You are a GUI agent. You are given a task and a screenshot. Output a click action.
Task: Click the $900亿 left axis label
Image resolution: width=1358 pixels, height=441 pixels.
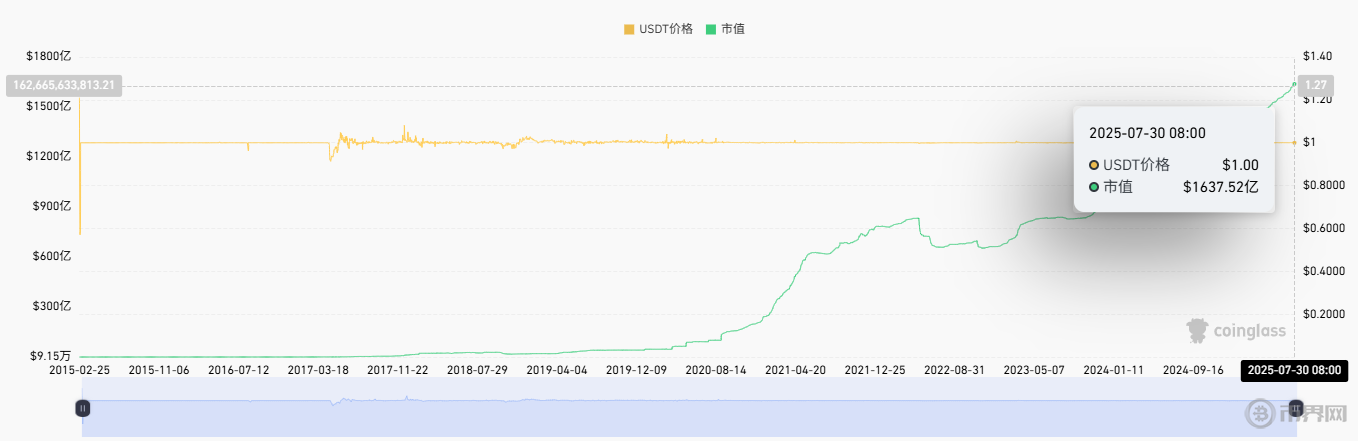[x=54, y=206]
